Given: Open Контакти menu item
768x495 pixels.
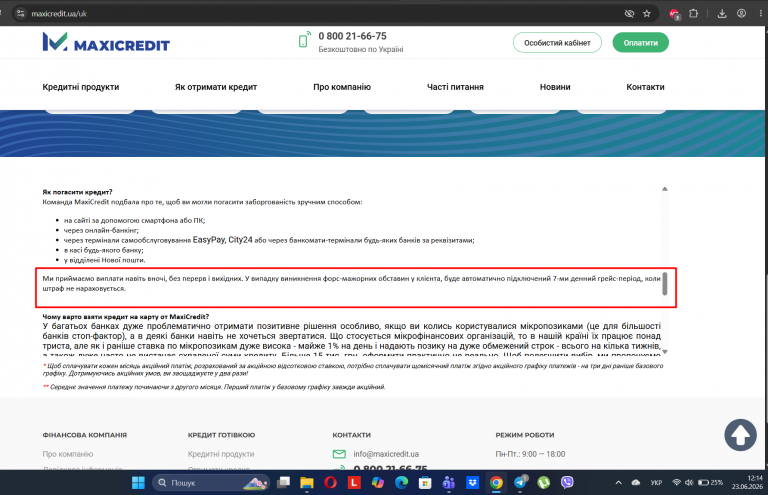Looking at the screenshot, I should tap(645, 87).
